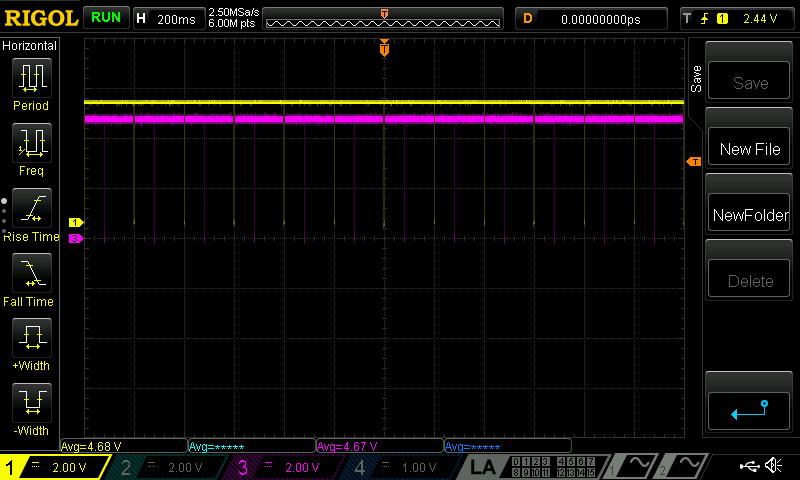Select channel 1 2.00 V label

pos(69,467)
